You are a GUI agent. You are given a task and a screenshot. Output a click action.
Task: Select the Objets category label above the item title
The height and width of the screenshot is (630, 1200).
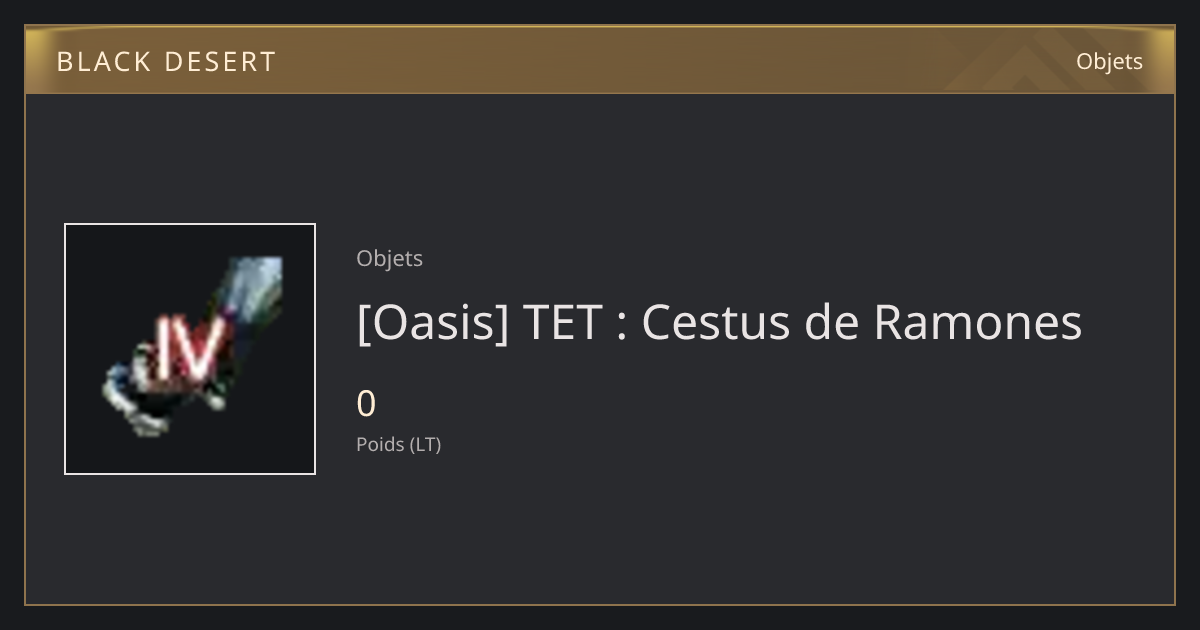[x=390, y=258]
